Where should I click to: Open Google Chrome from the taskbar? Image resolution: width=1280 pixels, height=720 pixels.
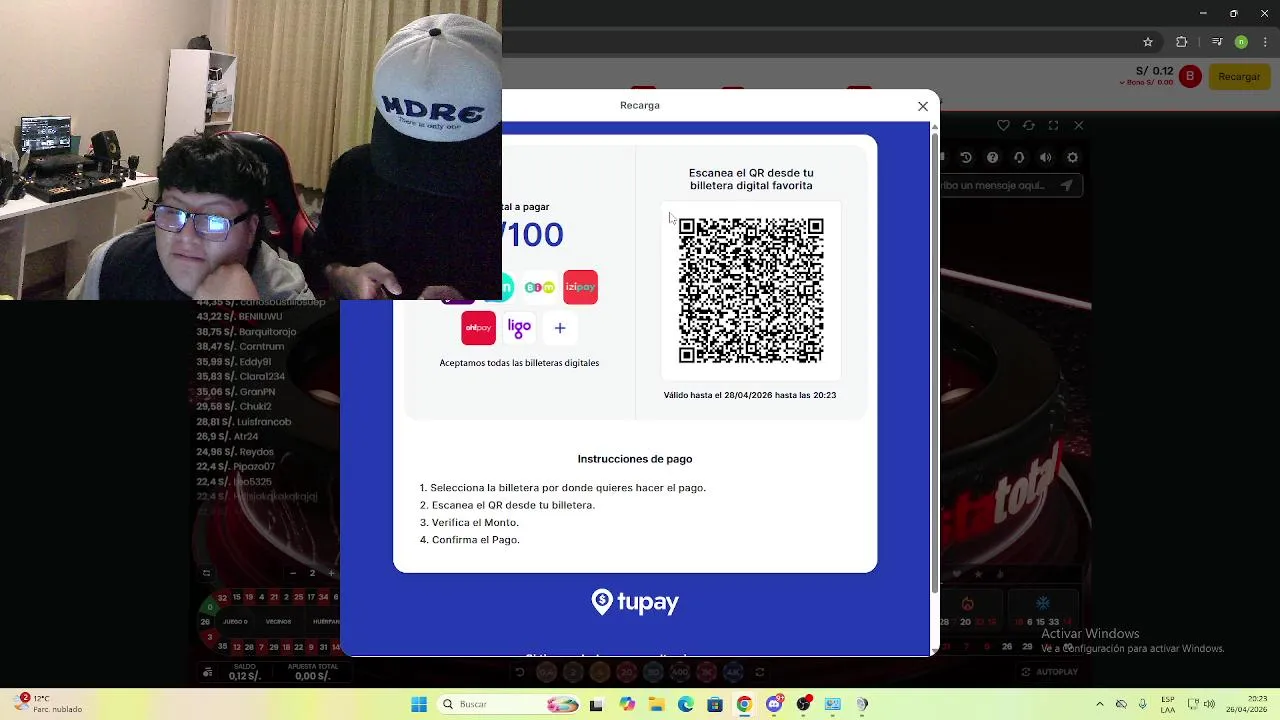[x=744, y=704]
